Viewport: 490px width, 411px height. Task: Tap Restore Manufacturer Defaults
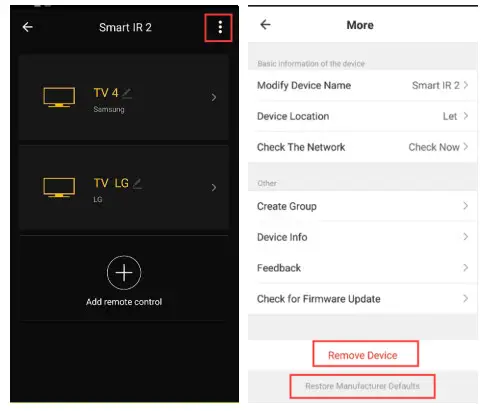pos(362,386)
